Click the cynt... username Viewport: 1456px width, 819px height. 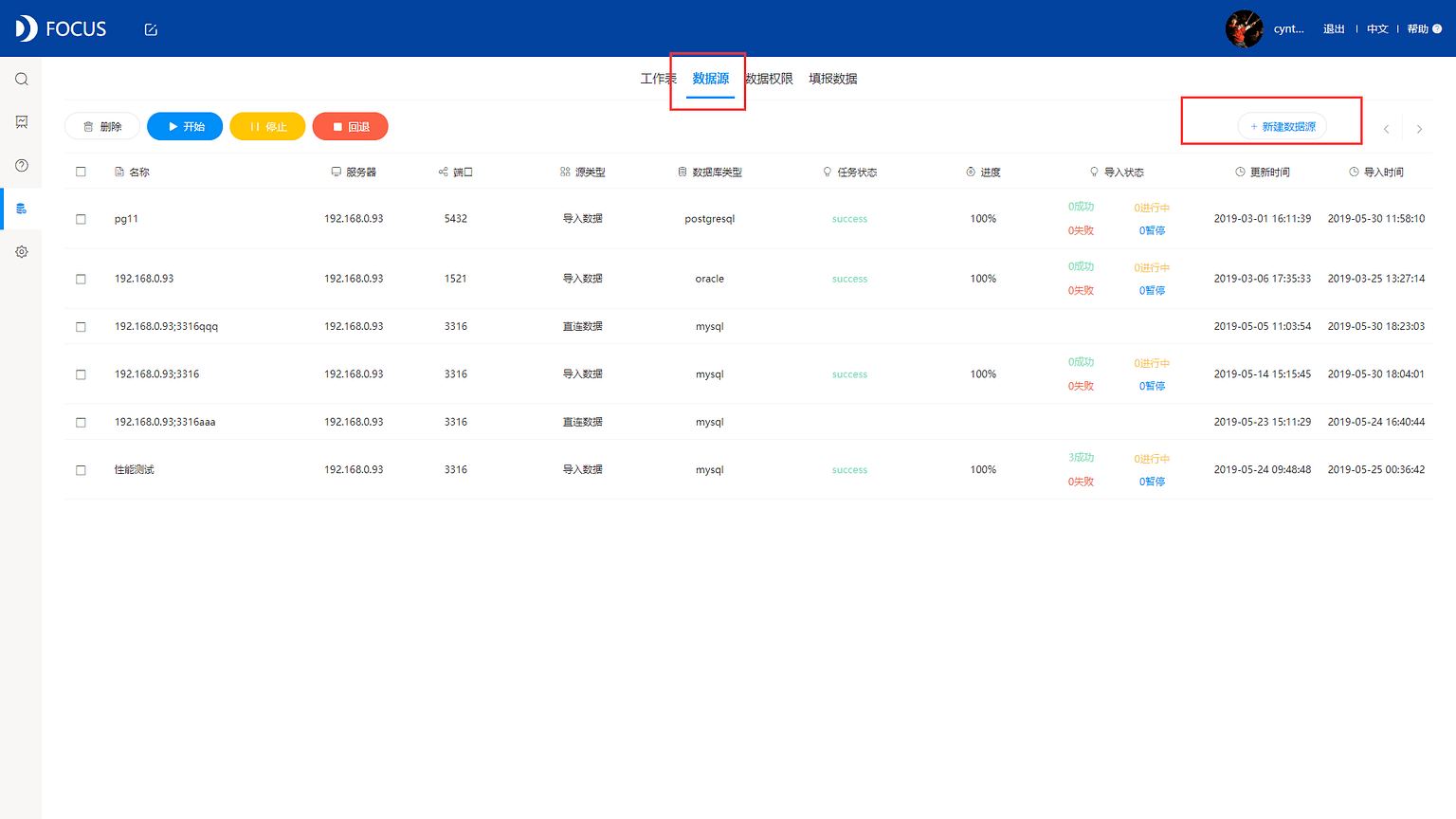[1288, 29]
